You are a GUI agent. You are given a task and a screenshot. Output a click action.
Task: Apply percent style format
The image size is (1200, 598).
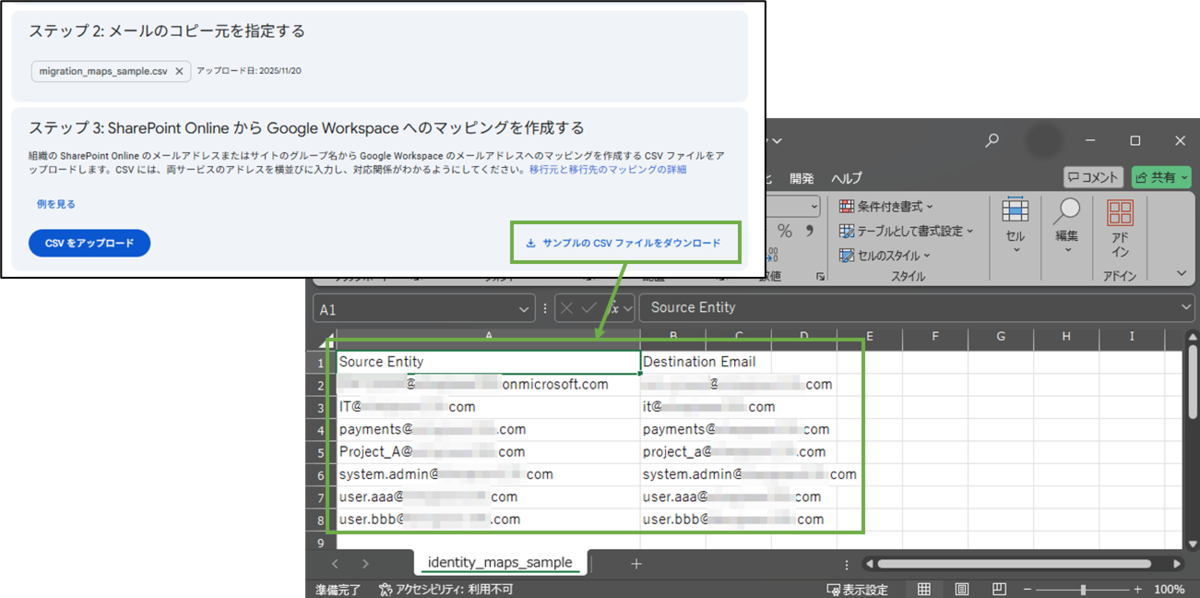[x=784, y=231]
